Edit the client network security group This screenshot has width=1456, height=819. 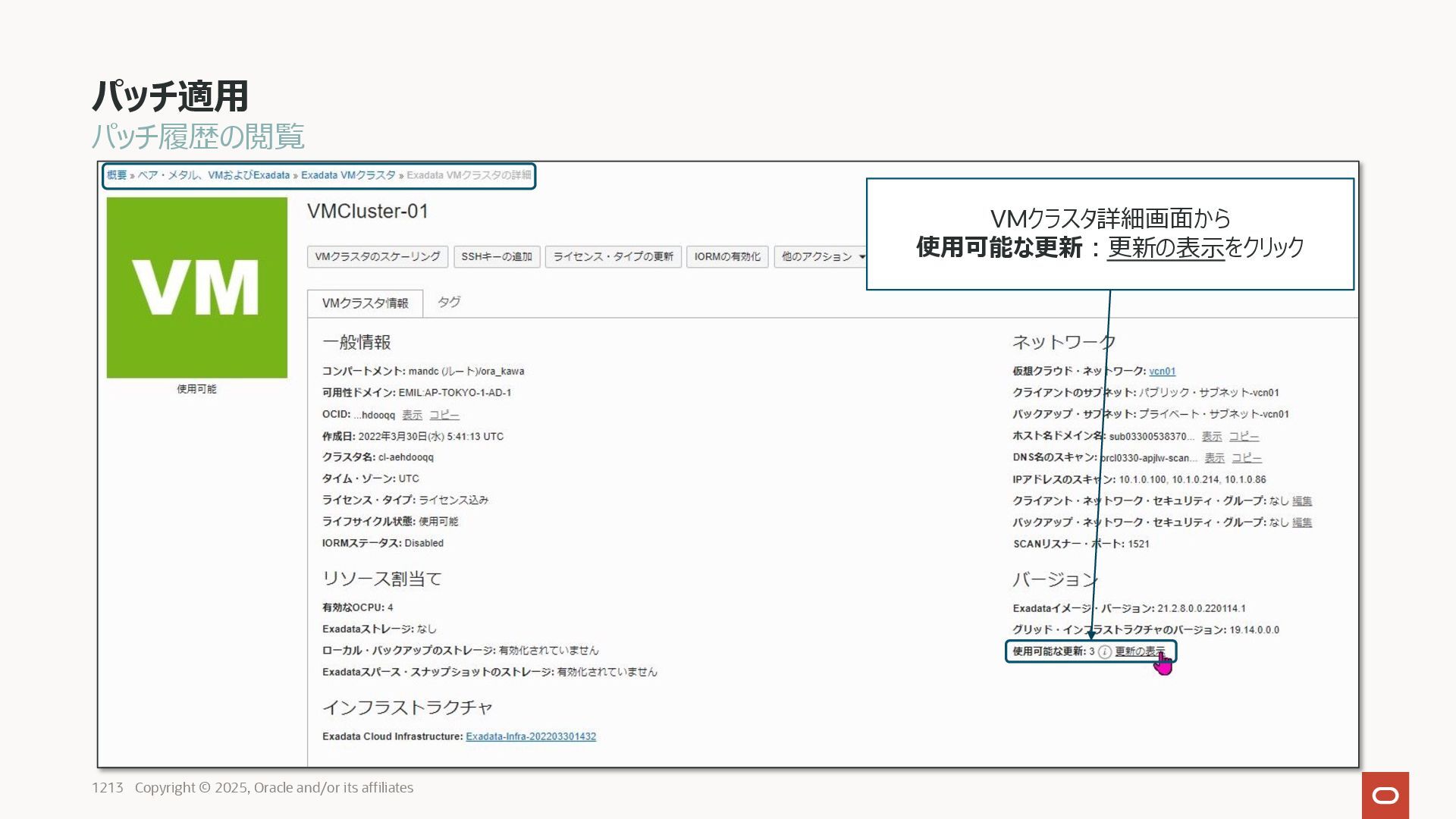pos(1302,501)
